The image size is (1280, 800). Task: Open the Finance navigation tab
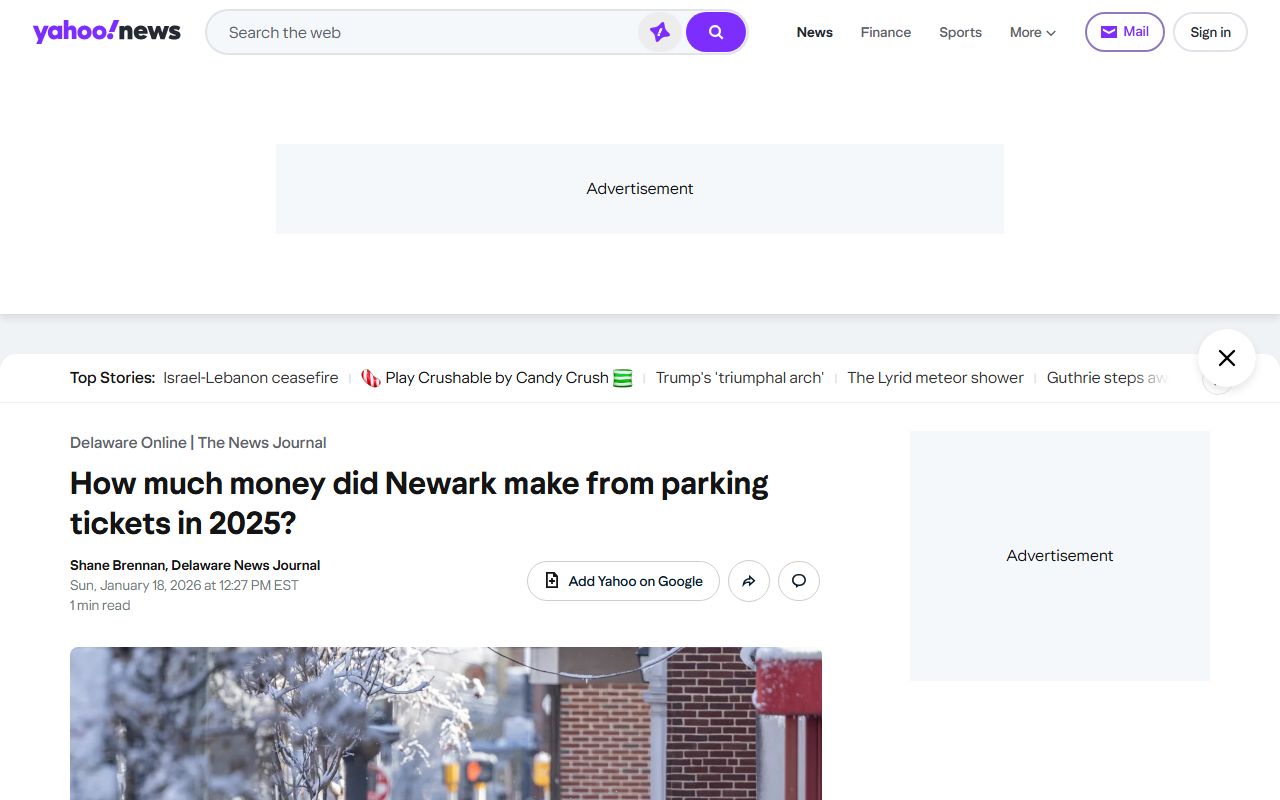point(886,32)
